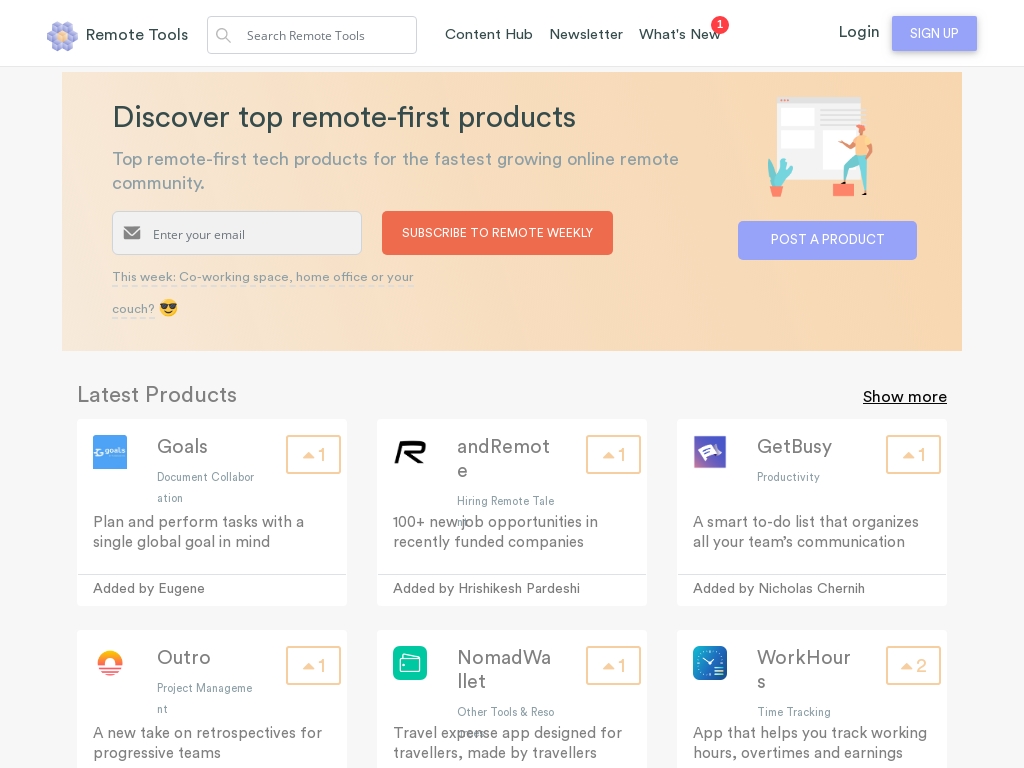Open the Content Hub menu item

point(488,34)
